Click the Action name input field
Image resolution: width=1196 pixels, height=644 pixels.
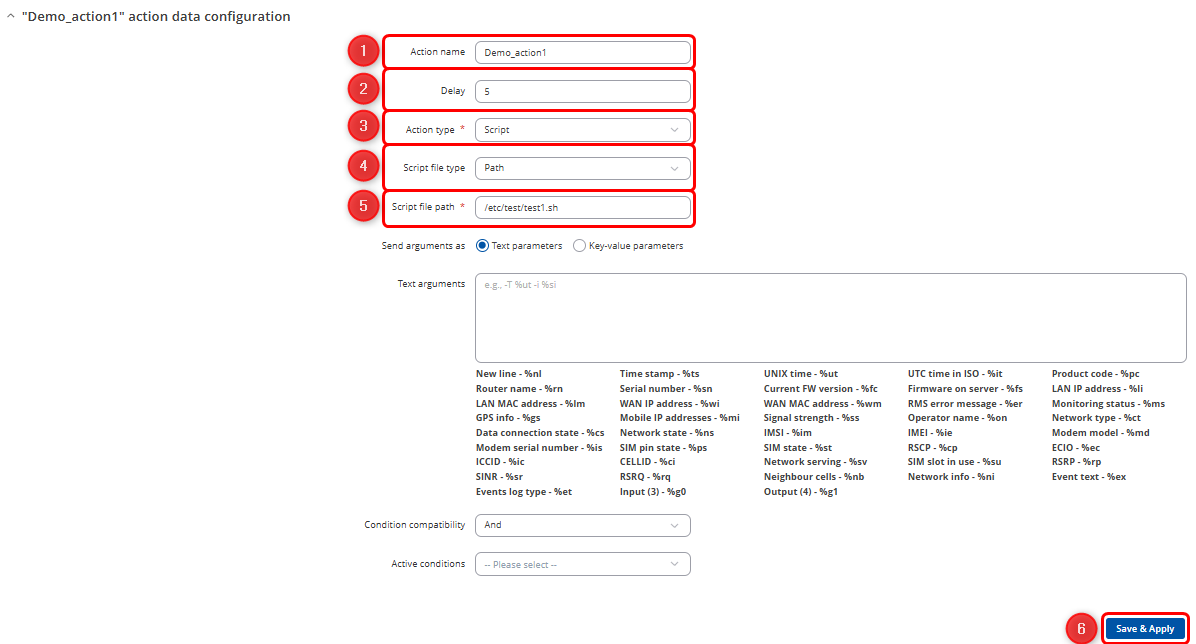click(x=582, y=52)
